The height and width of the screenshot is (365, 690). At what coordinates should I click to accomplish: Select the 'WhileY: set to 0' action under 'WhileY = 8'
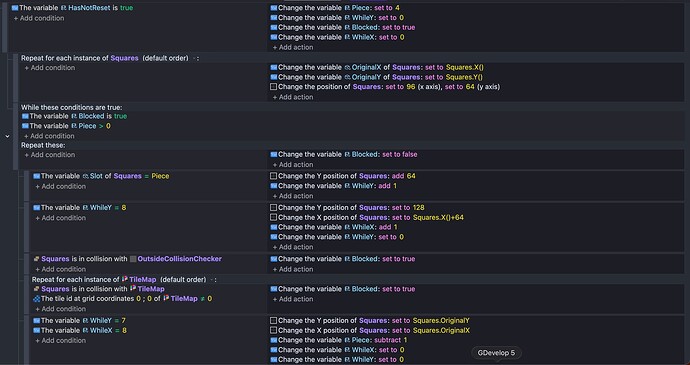(x=337, y=237)
